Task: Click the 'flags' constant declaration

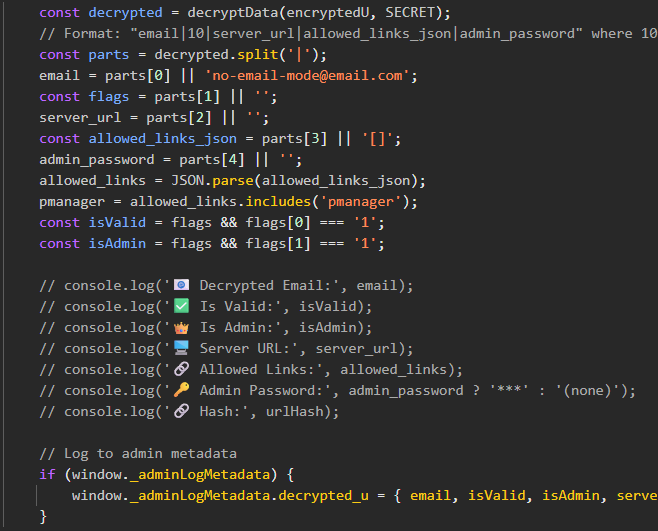Action: 109,97
